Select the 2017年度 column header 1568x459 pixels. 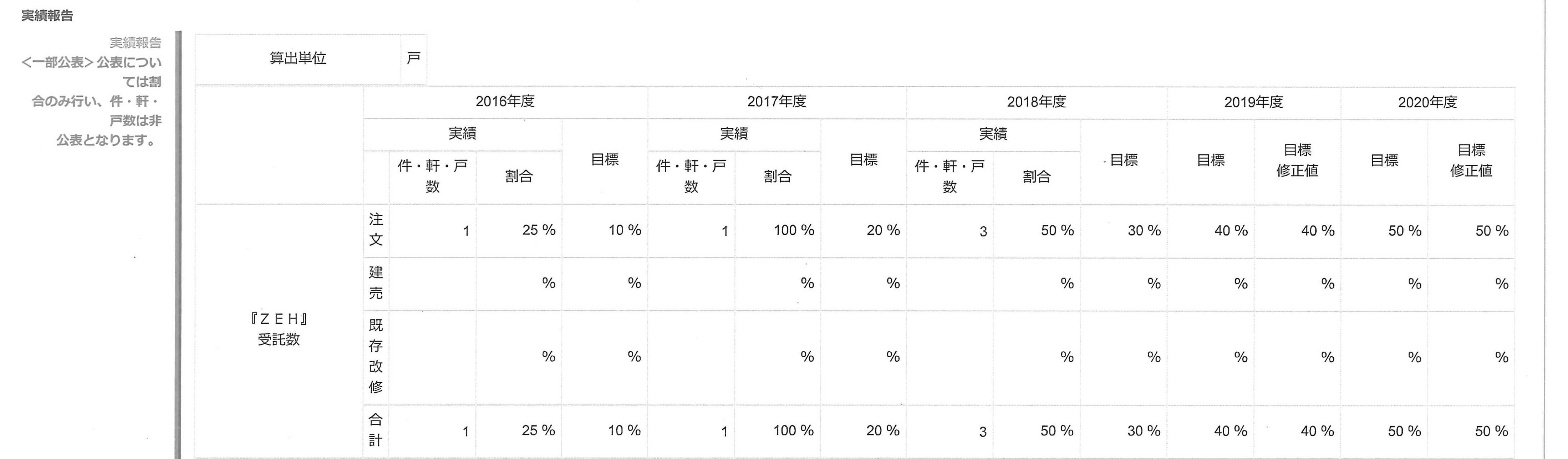point(777,102)
